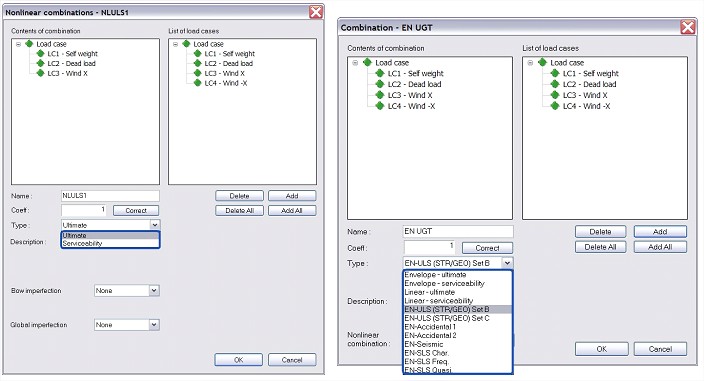Image resolution: width=704 pixels, height=381 pixels.
Task: Click LC1 diamond icon in NLULS1 list of load cases
Action: (198, 53)
